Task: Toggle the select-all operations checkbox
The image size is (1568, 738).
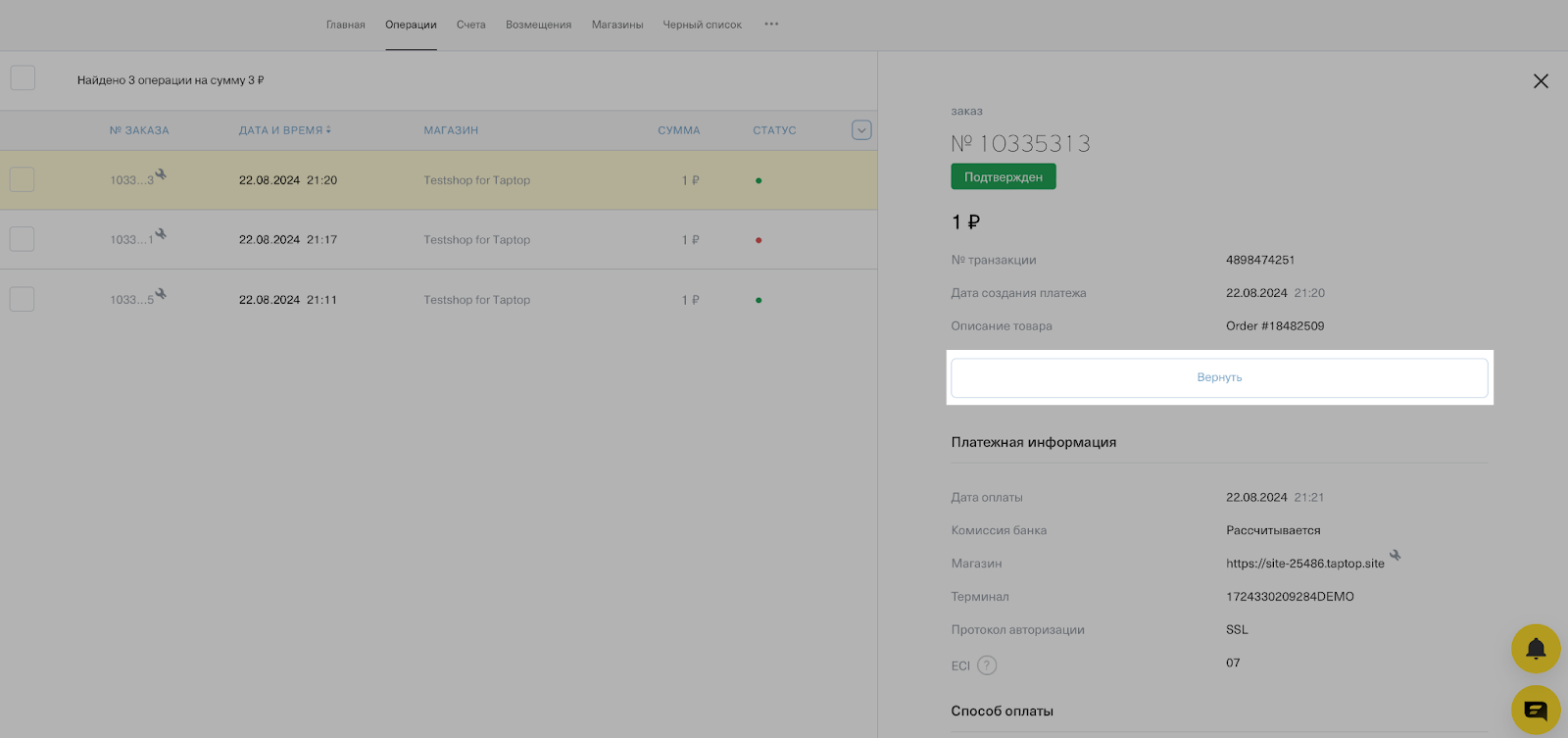Action: (x=23, y=78)
